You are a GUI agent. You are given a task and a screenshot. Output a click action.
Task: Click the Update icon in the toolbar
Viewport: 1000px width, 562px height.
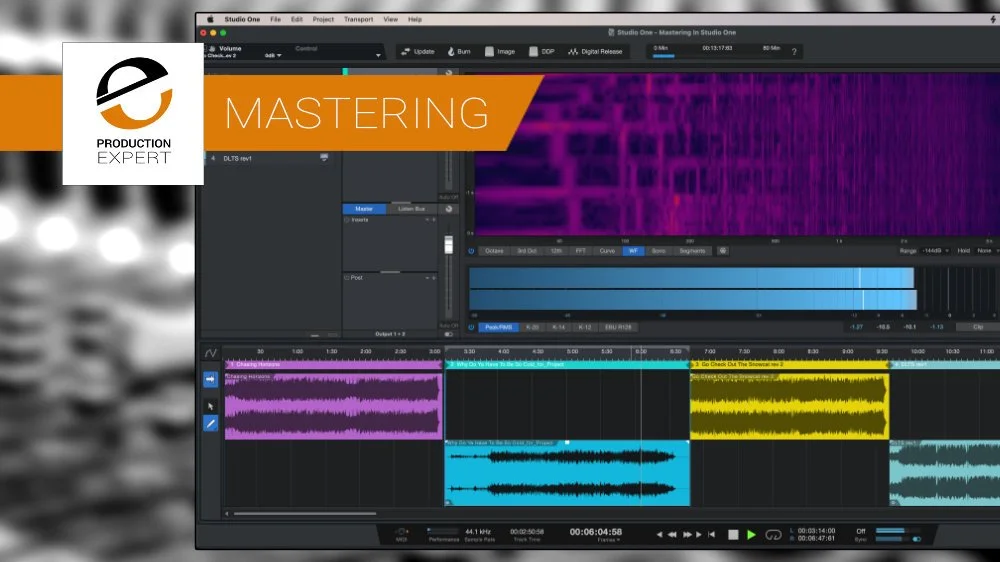point(406,52)
